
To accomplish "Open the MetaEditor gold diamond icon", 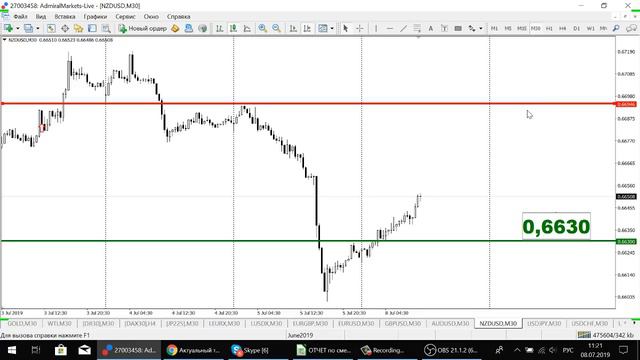I will [x=175, y=28].
